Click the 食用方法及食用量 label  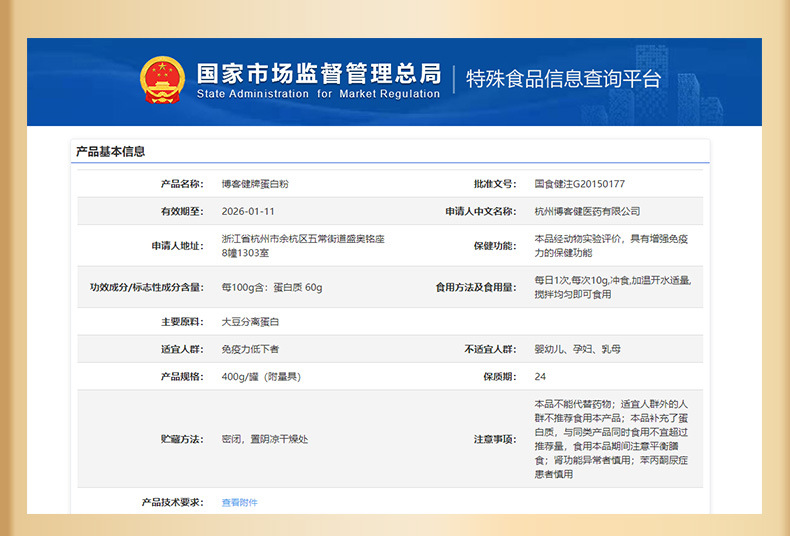[x=476, y=287]
